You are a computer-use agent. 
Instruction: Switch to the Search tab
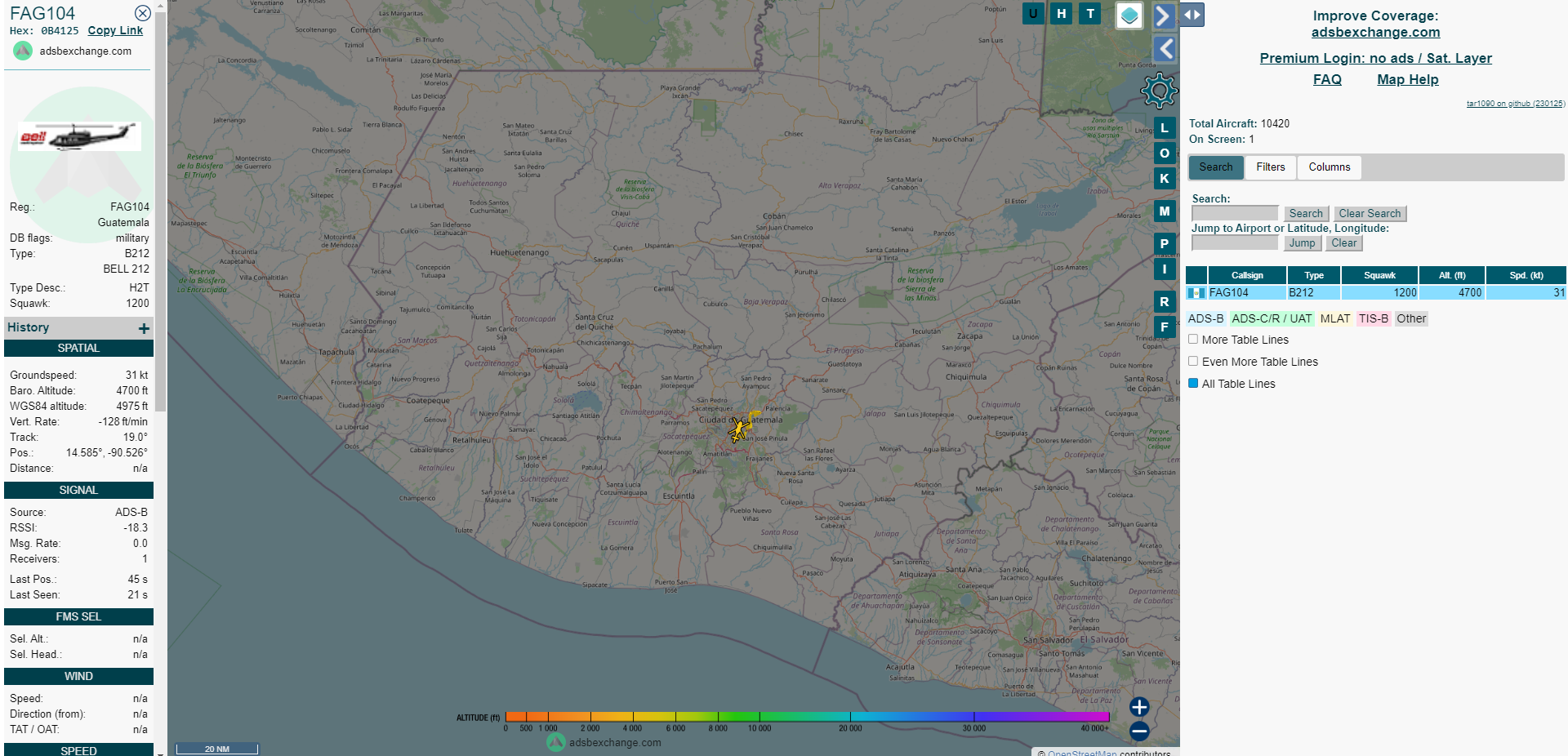click(x=1216, y=167)
